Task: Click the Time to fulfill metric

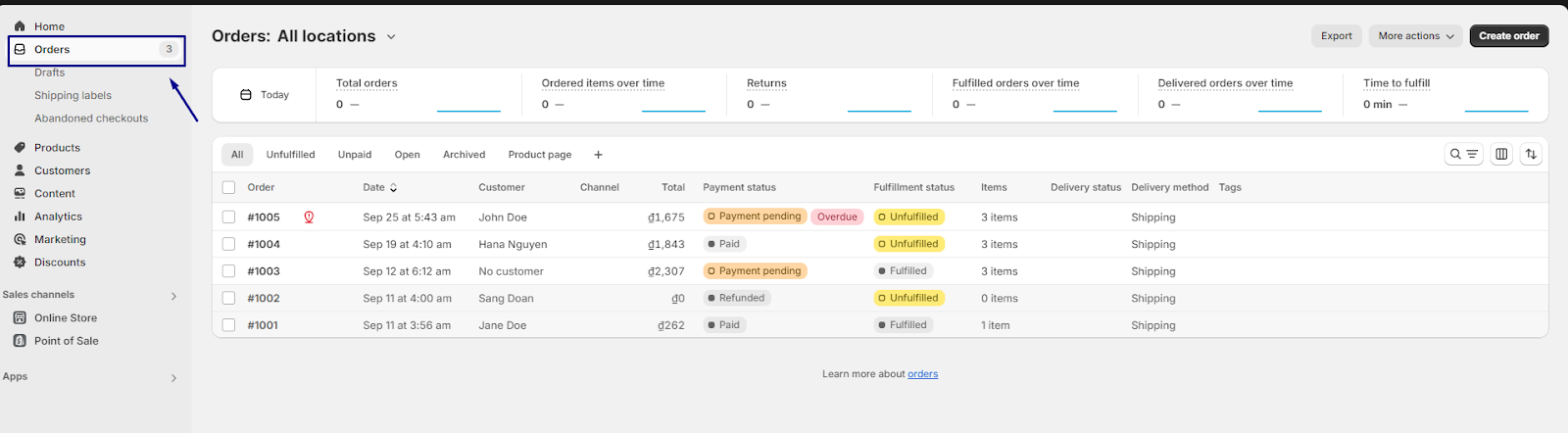Action: click(1445, 95)
